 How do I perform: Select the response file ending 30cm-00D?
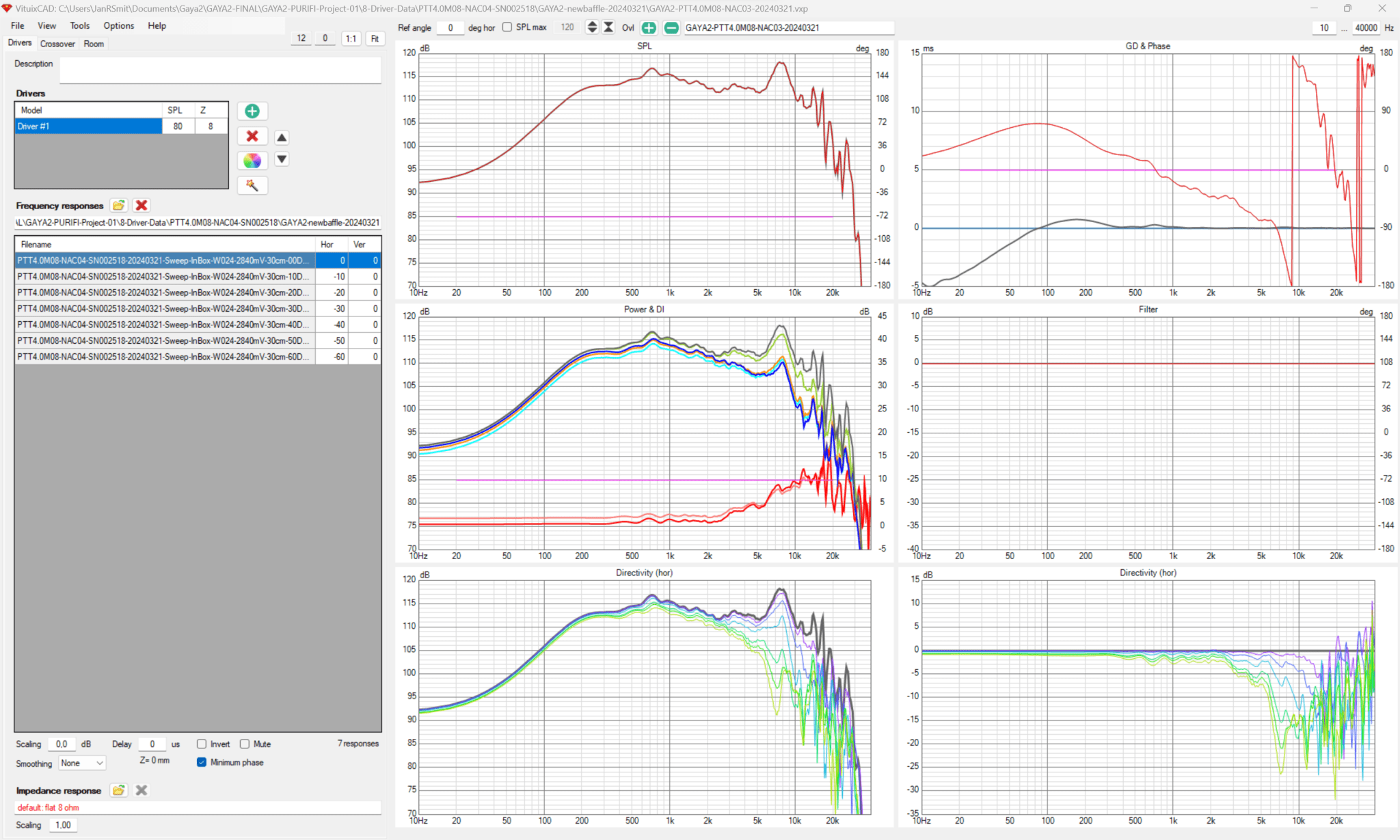[198, 260]
